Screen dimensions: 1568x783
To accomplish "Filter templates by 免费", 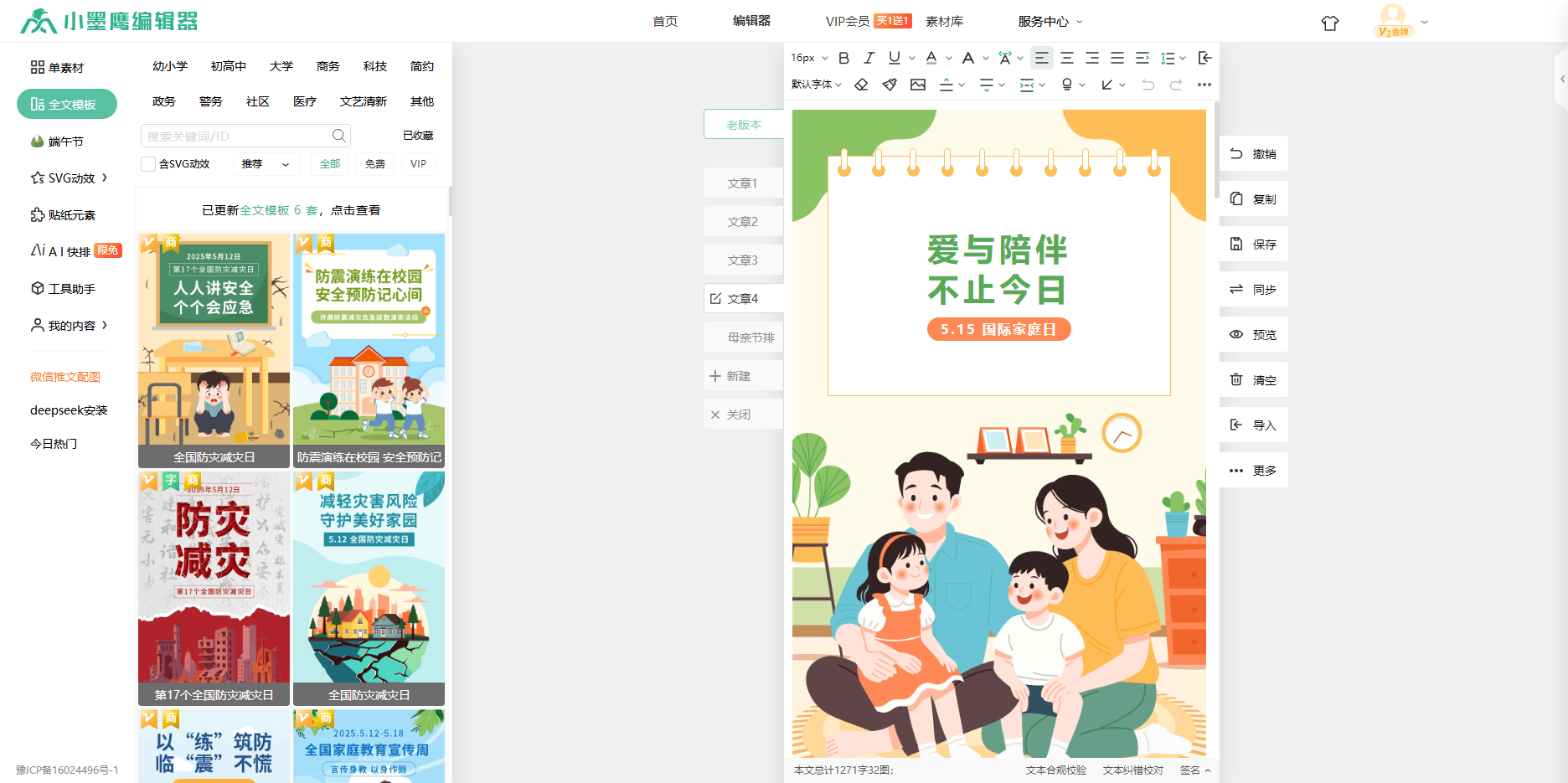I will [x=374, y=164].
